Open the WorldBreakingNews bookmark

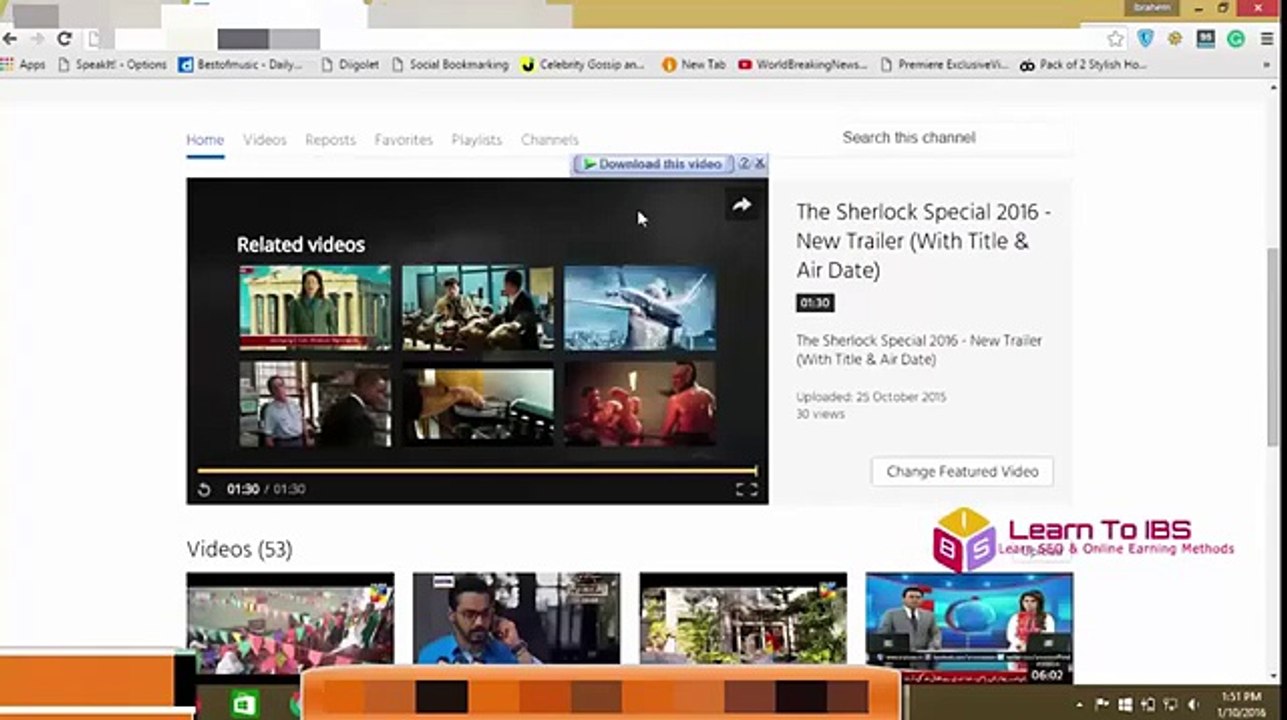tap(803, 65)
